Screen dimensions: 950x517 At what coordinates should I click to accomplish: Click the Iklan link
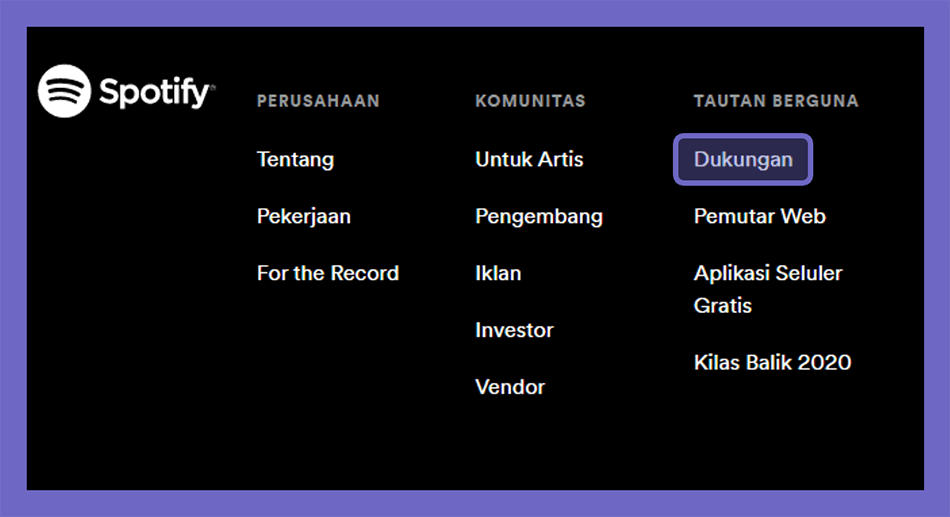[498, 273]
